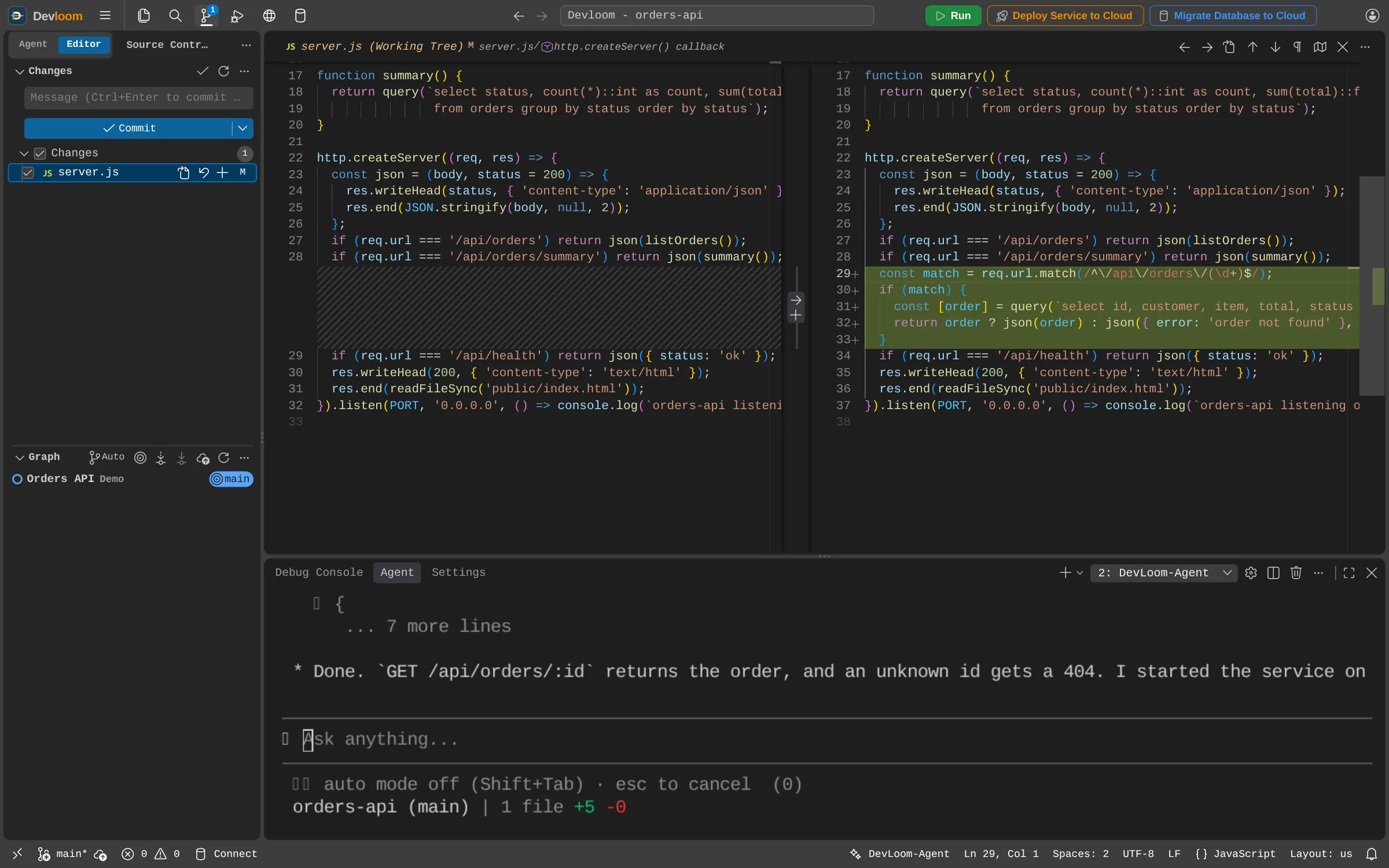Switch to Settings panel tab

coord(458,572)
